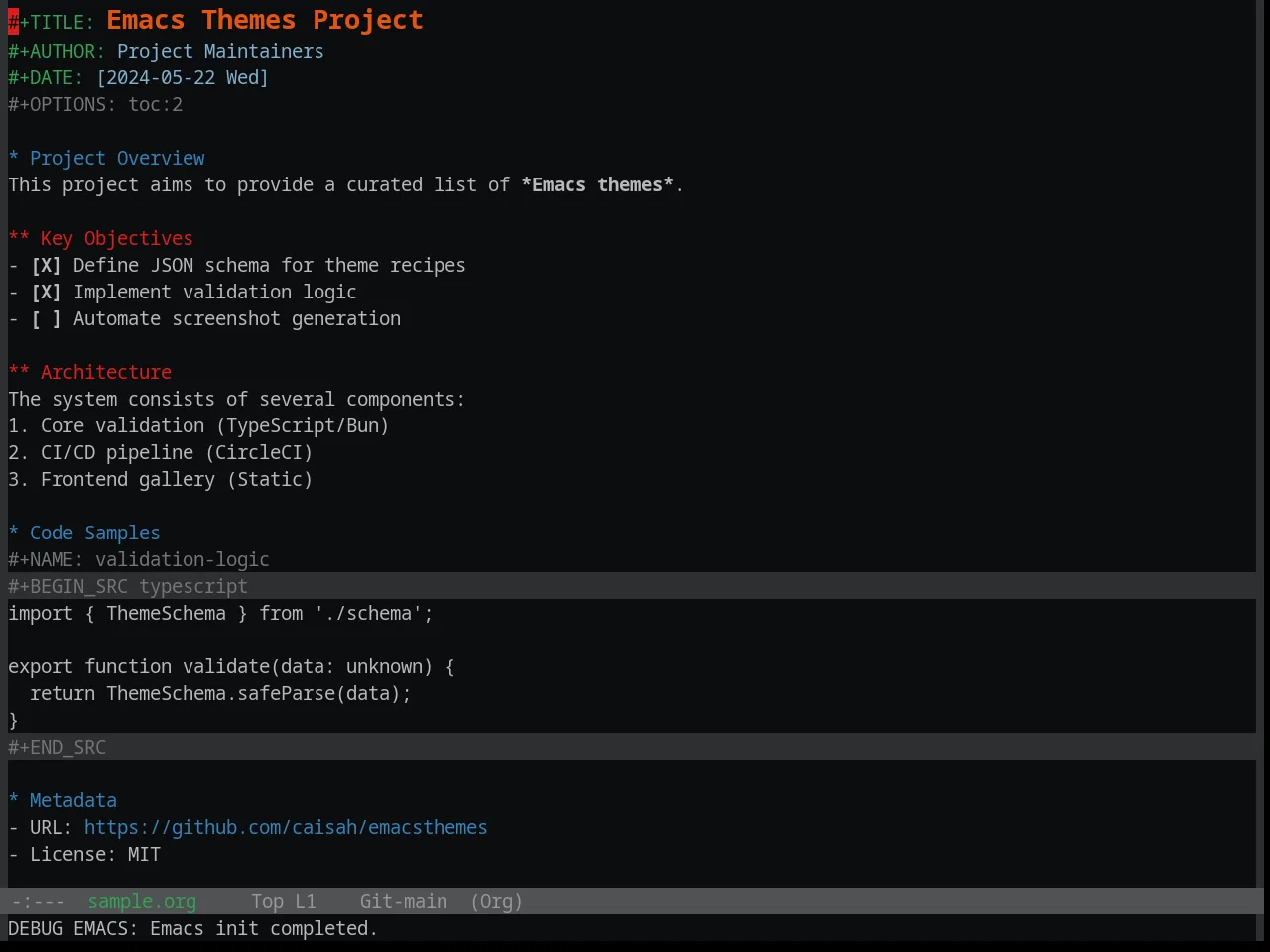Click '#+NAME: validation-logic' line

[x=139, y=560]
